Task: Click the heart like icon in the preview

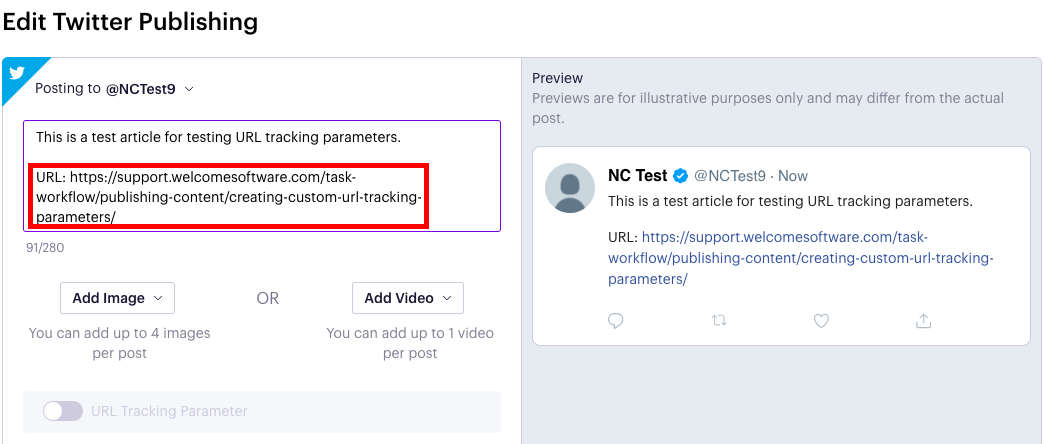Action: pos(822,322)
